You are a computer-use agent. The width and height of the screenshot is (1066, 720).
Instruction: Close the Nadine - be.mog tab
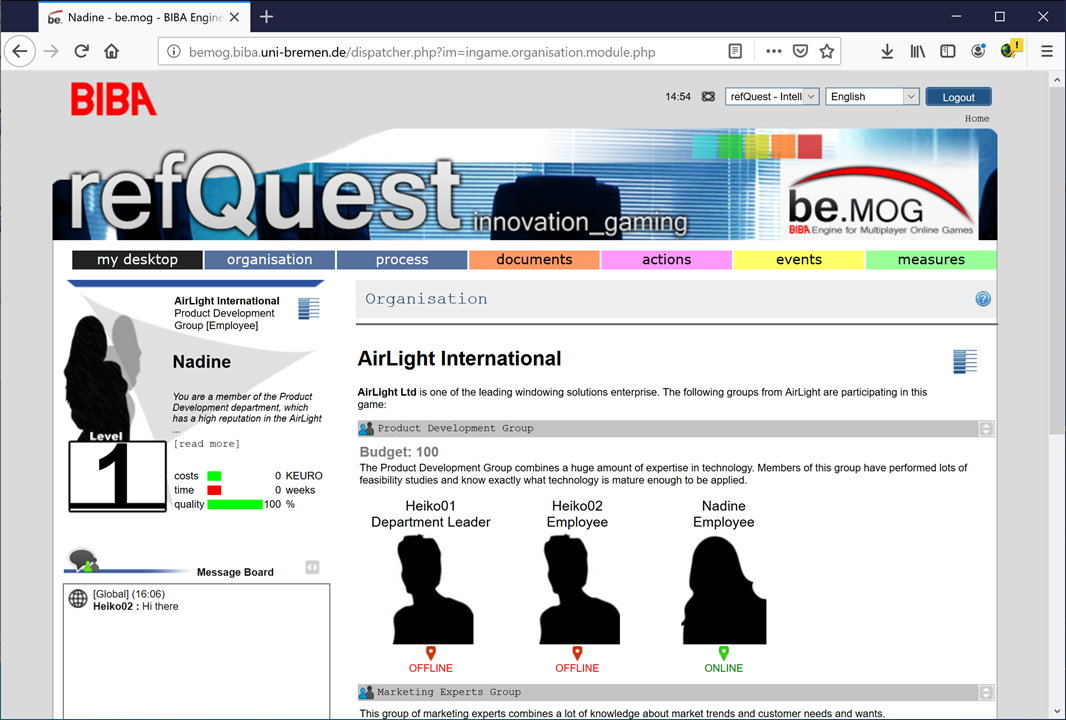[x=235, y=18]
